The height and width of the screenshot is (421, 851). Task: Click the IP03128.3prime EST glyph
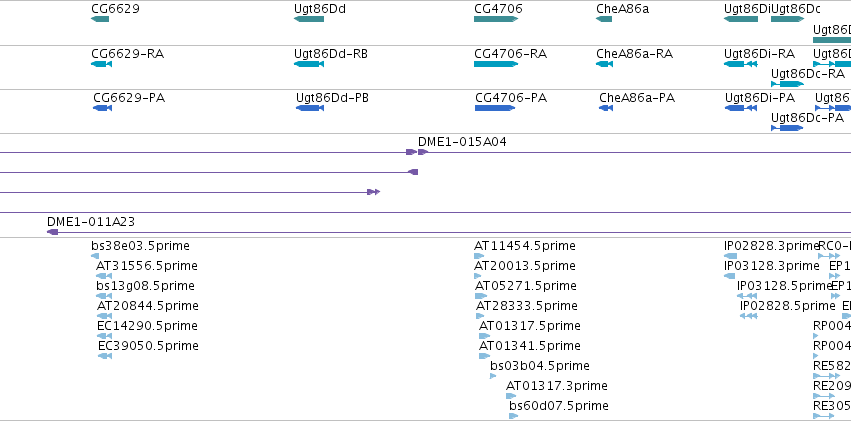pyautogui.click(x=729, y=276)
